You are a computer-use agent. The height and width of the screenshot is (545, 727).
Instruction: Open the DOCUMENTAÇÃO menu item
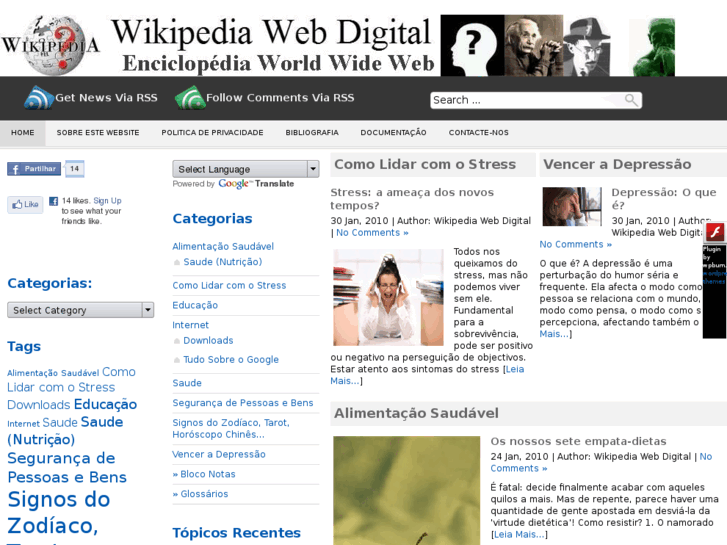[393, 133]
